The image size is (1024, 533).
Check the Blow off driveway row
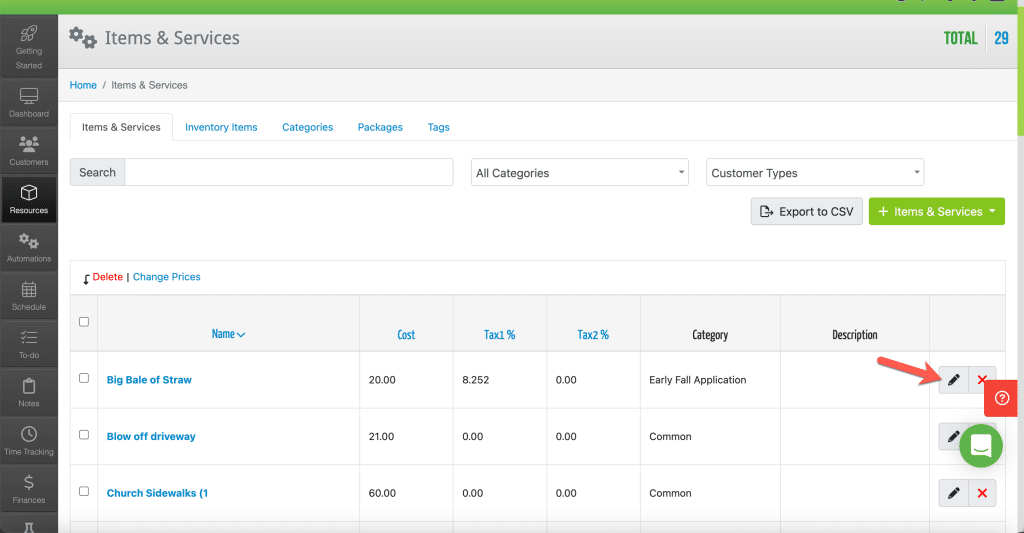[x=84, y=434]
